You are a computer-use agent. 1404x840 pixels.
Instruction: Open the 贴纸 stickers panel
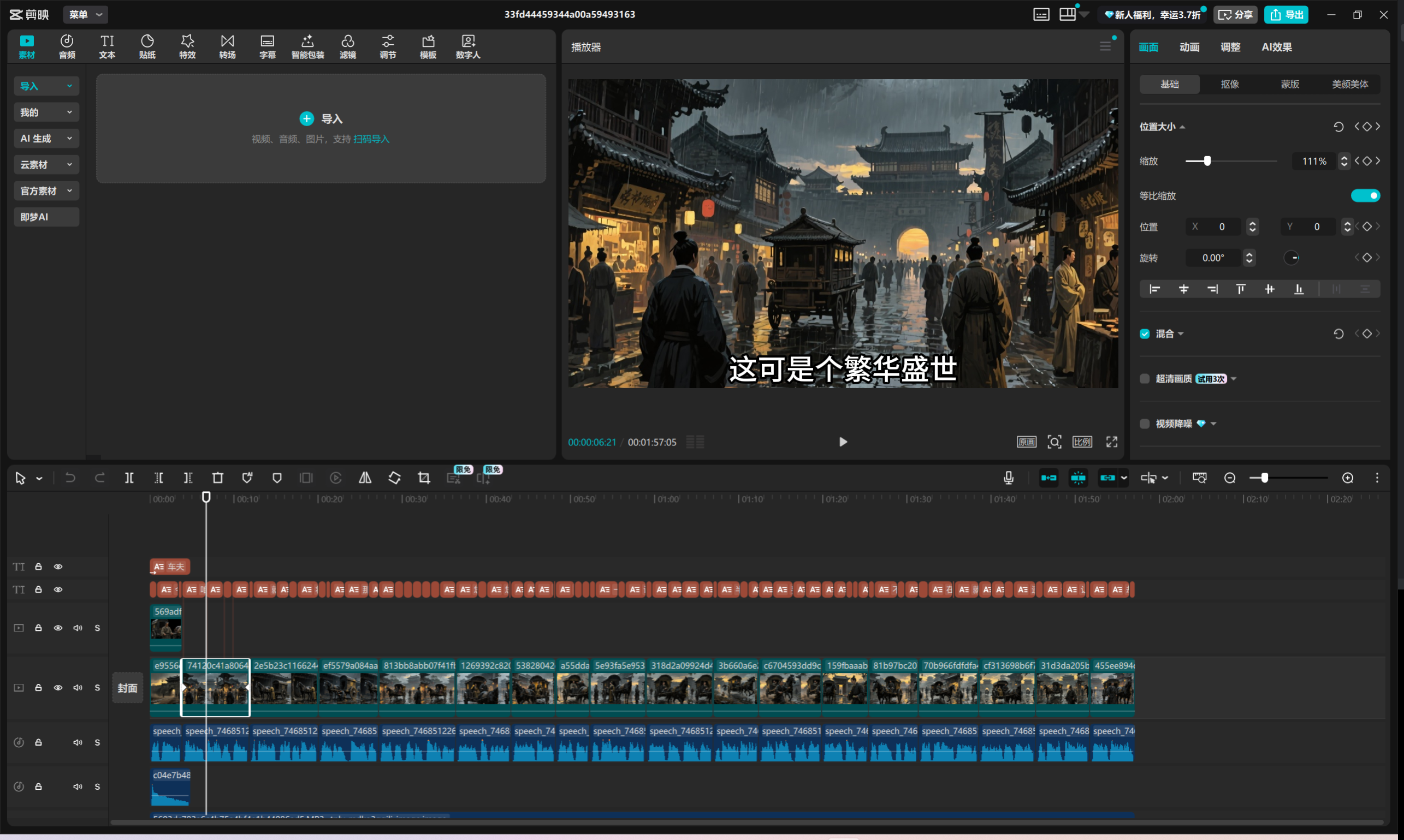147,46
